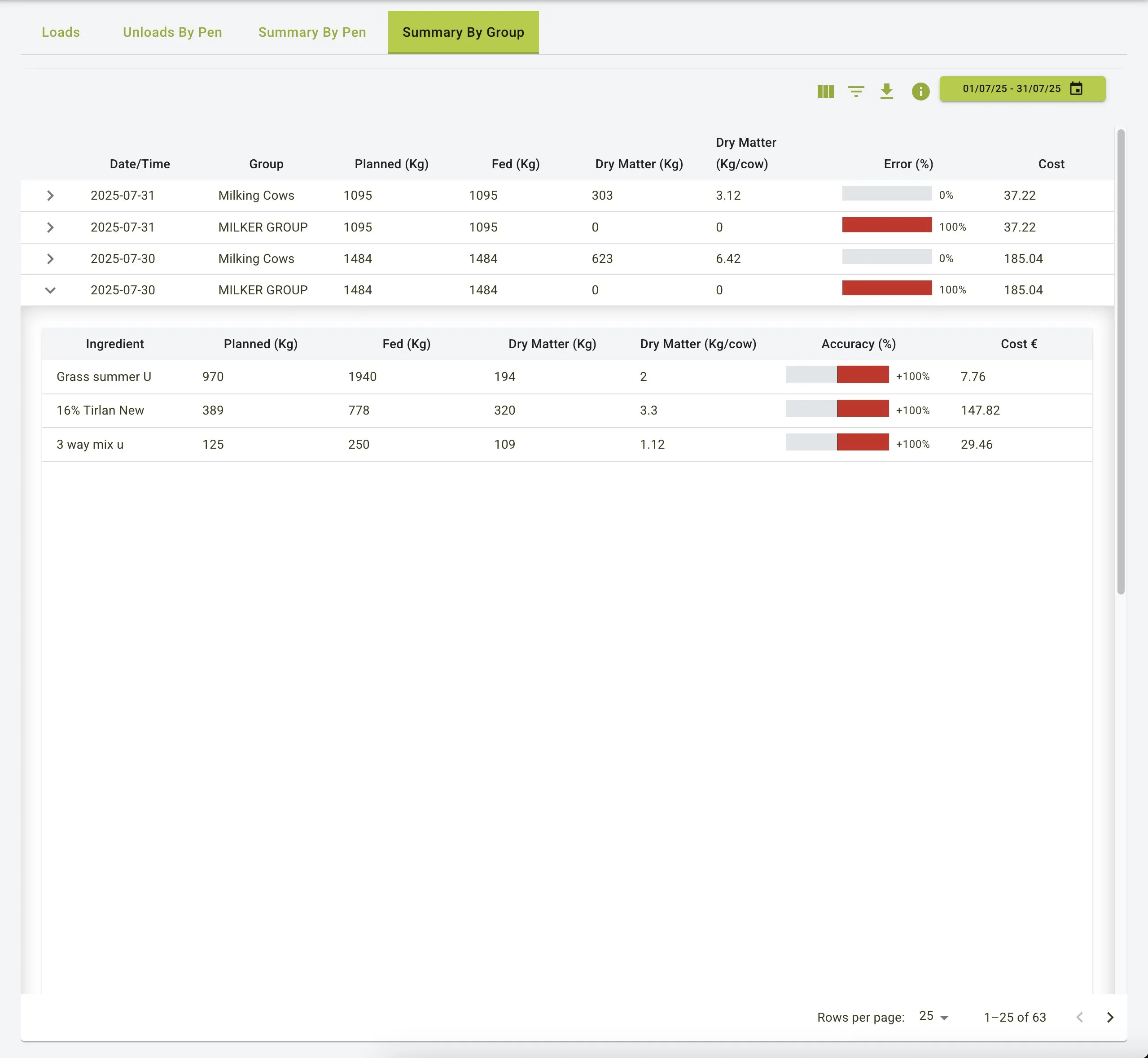Screen dimensions: 1148x1058
Task: Click Ingredient sub-table header
Action: (114, 344)
